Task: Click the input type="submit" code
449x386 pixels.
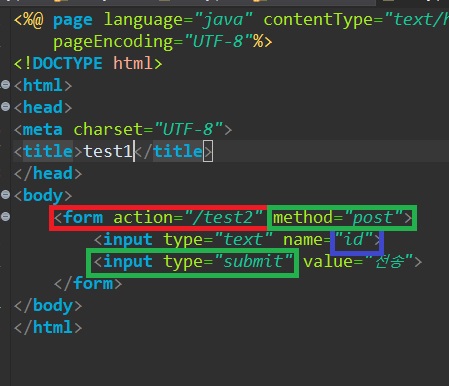Action: point(193,262)
